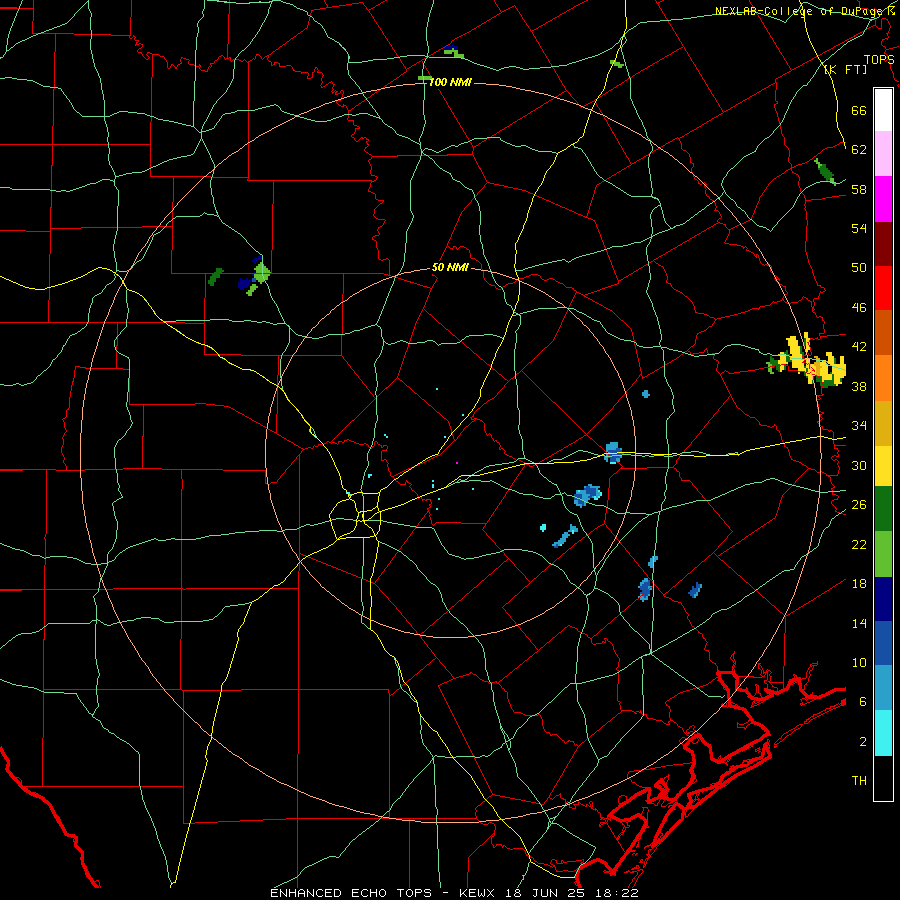
Task: Click the magenta legend swatch
Action: coord(883,199)
